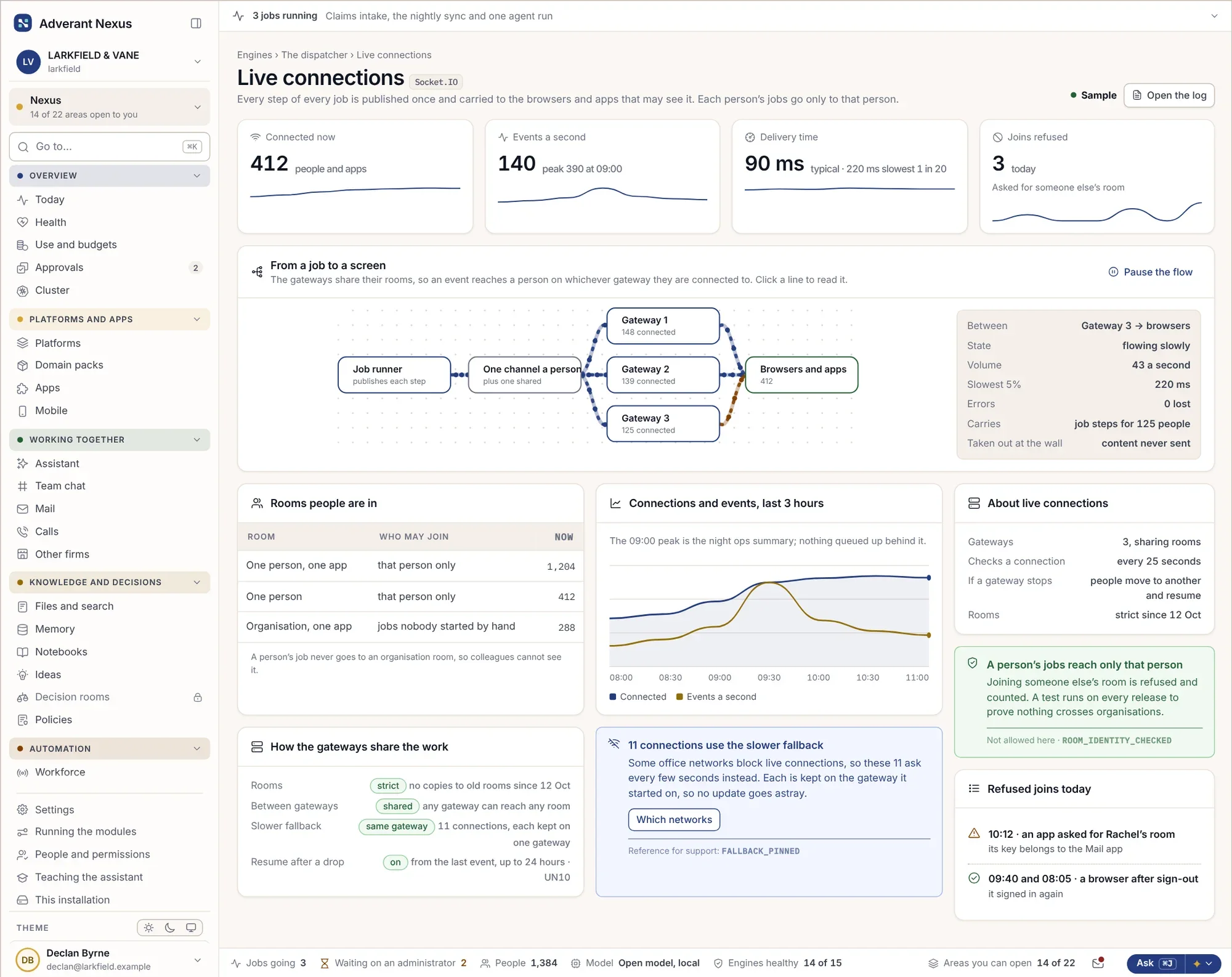Viewport: 1232px width, 977px height.
Task: Collapse the Overview section
Action: (110, 176)
